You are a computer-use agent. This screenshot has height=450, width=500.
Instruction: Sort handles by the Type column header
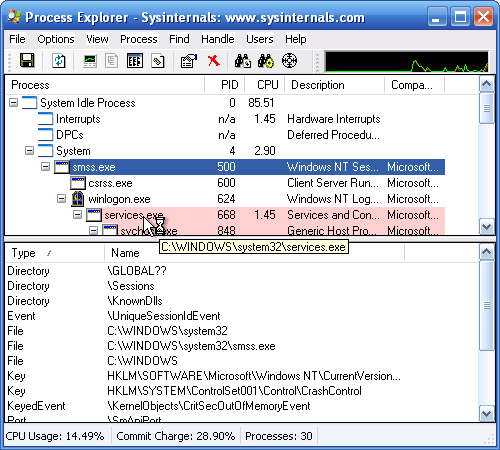point(55,253)
